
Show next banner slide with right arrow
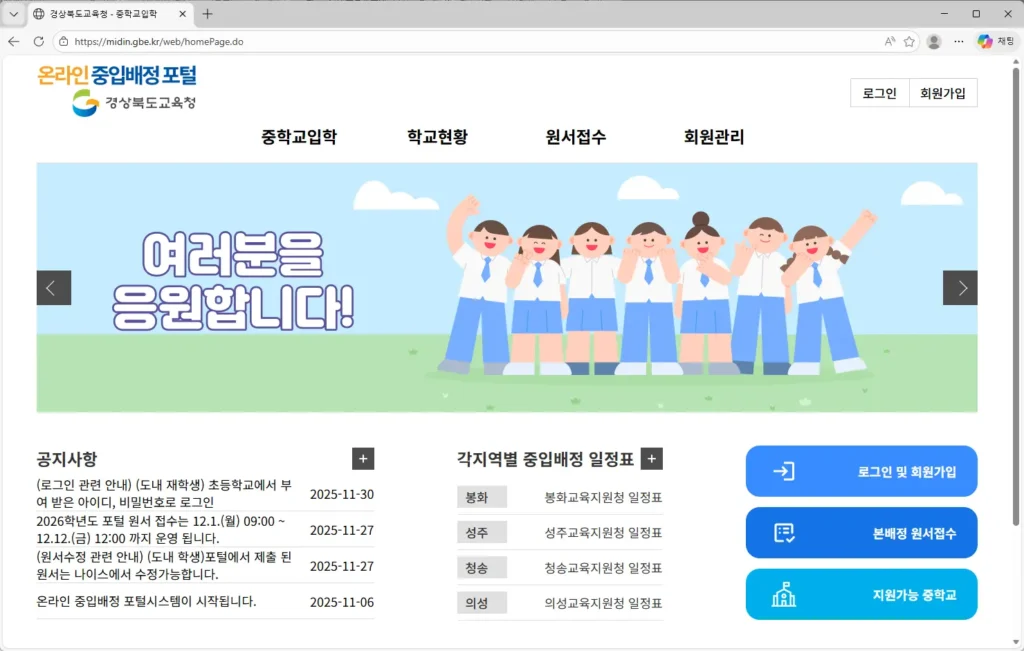coord(960,288)
